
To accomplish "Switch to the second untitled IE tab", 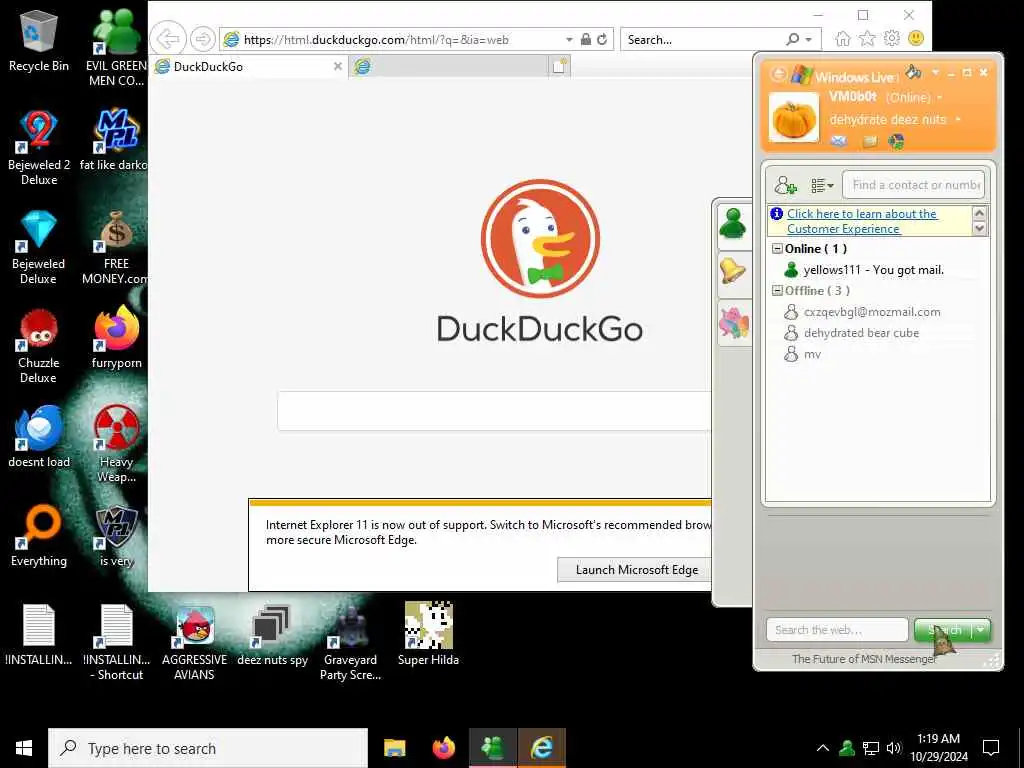I will tap(449, 66).
